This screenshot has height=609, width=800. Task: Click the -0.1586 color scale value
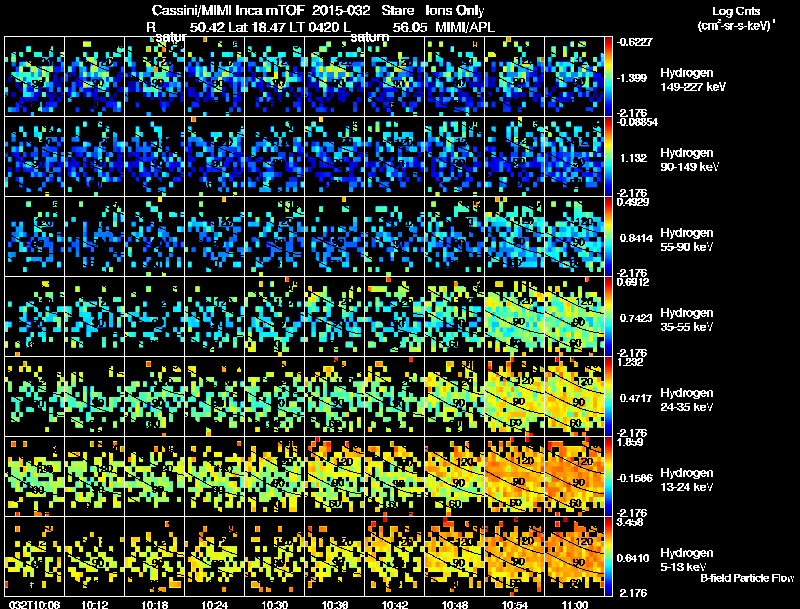(635, 478)
